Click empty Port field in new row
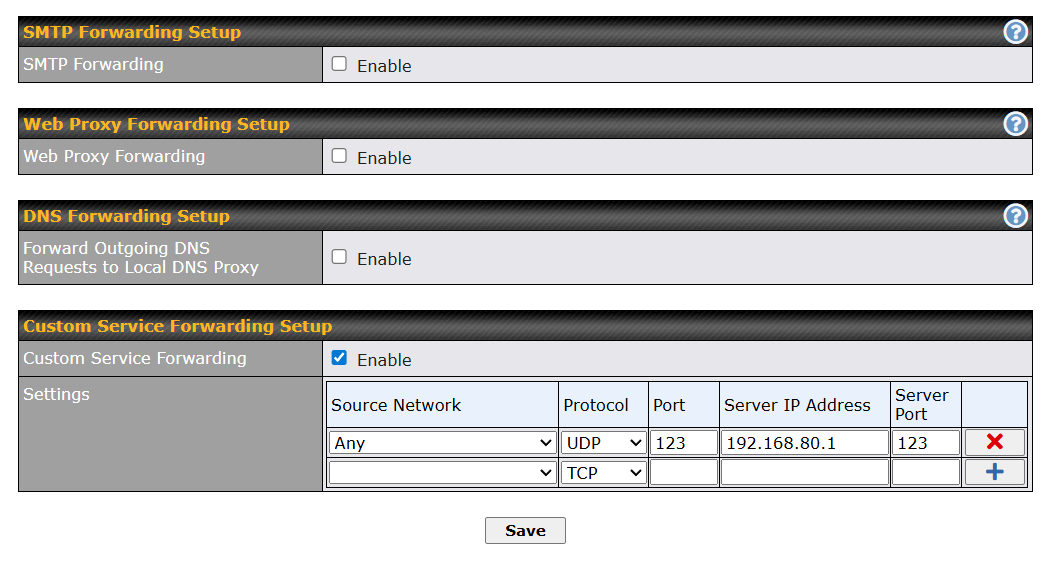This screenshot has height=586, width=1053. [684, 473]
